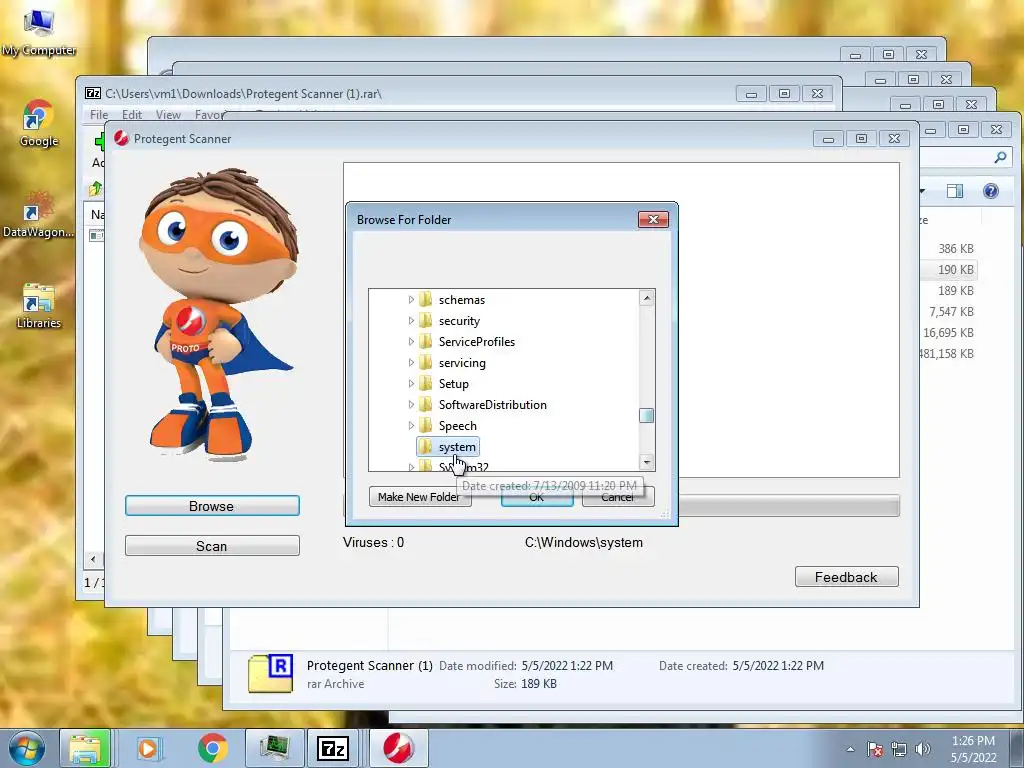Open Feedback in Protegent Scanner
1024x768 pixels.
[x=846, y=577]
